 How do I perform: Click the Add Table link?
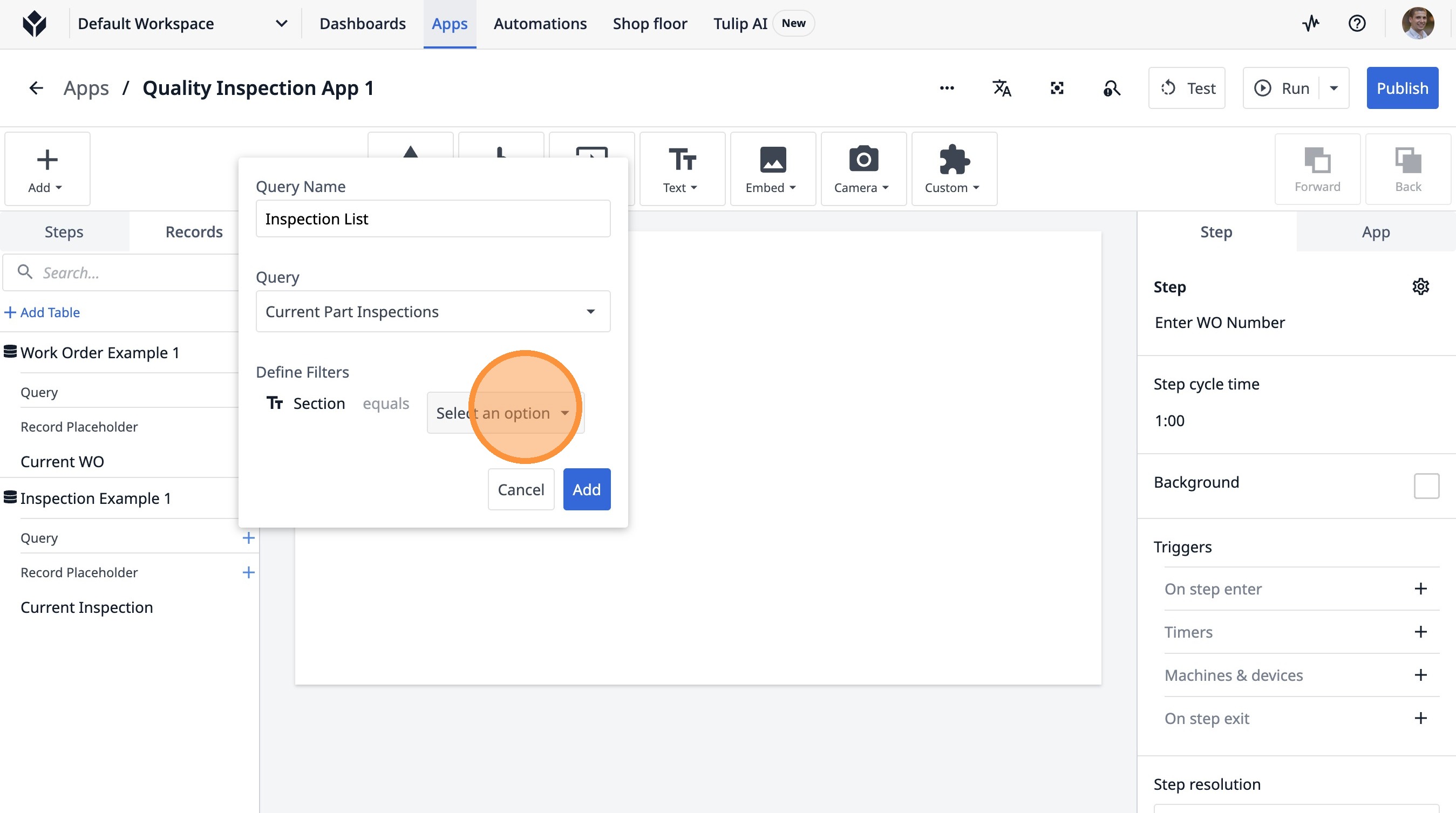(x=43, y=312)
